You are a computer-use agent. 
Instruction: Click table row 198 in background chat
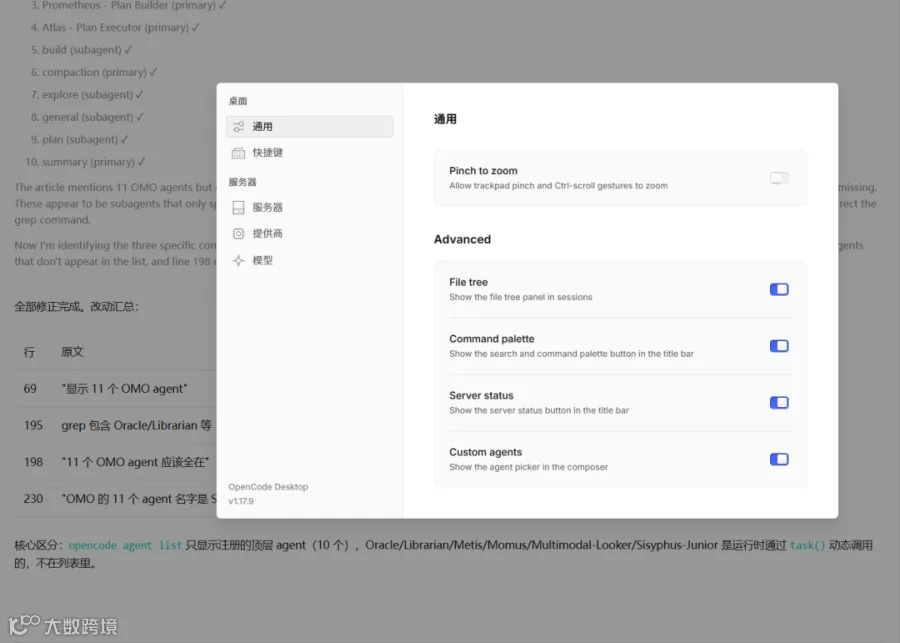(115, 462)
